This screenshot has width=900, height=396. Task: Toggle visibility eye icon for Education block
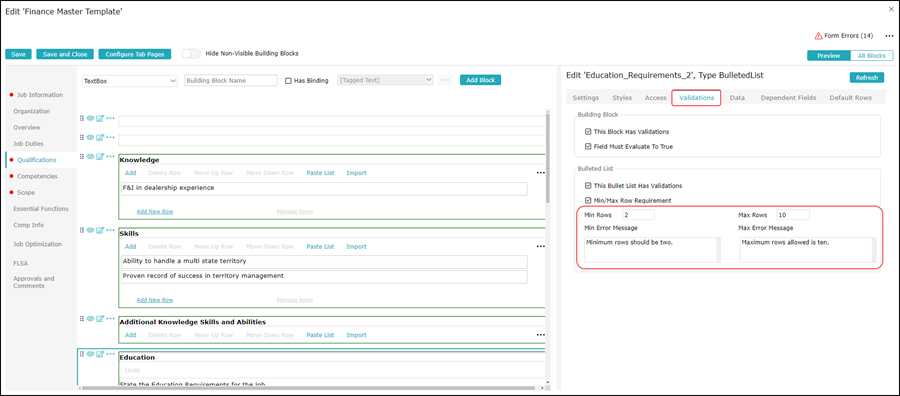[x=90, y=354]
